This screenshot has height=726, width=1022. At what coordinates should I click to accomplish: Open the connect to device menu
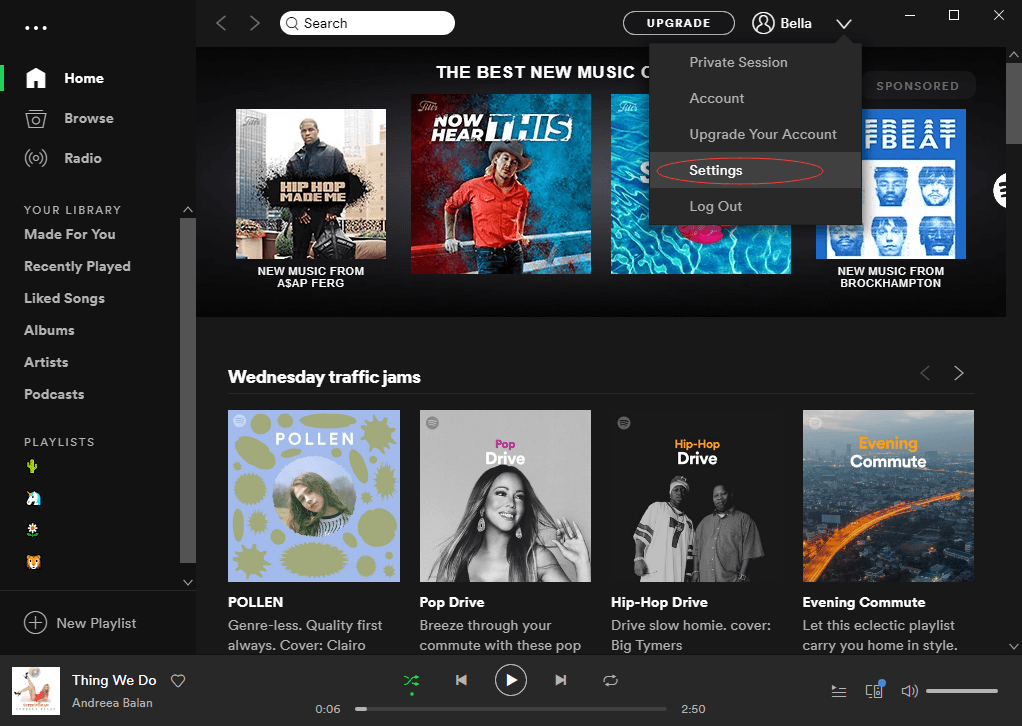point(874,690)
